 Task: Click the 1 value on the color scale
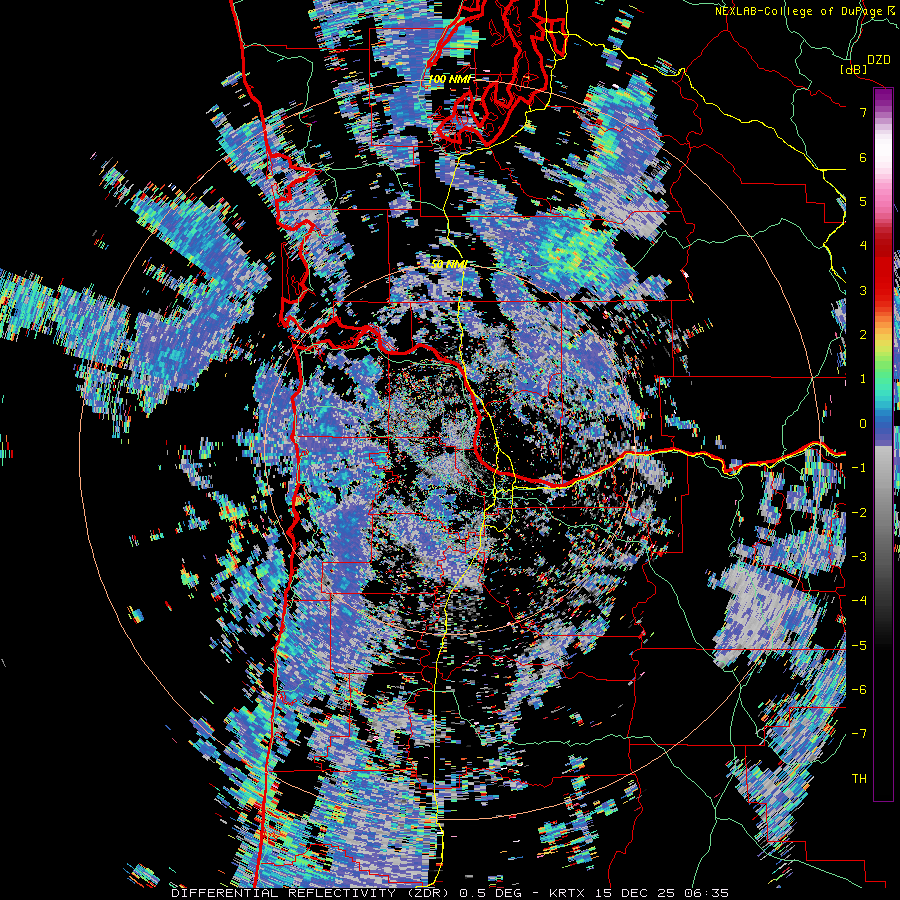[863, 379]
